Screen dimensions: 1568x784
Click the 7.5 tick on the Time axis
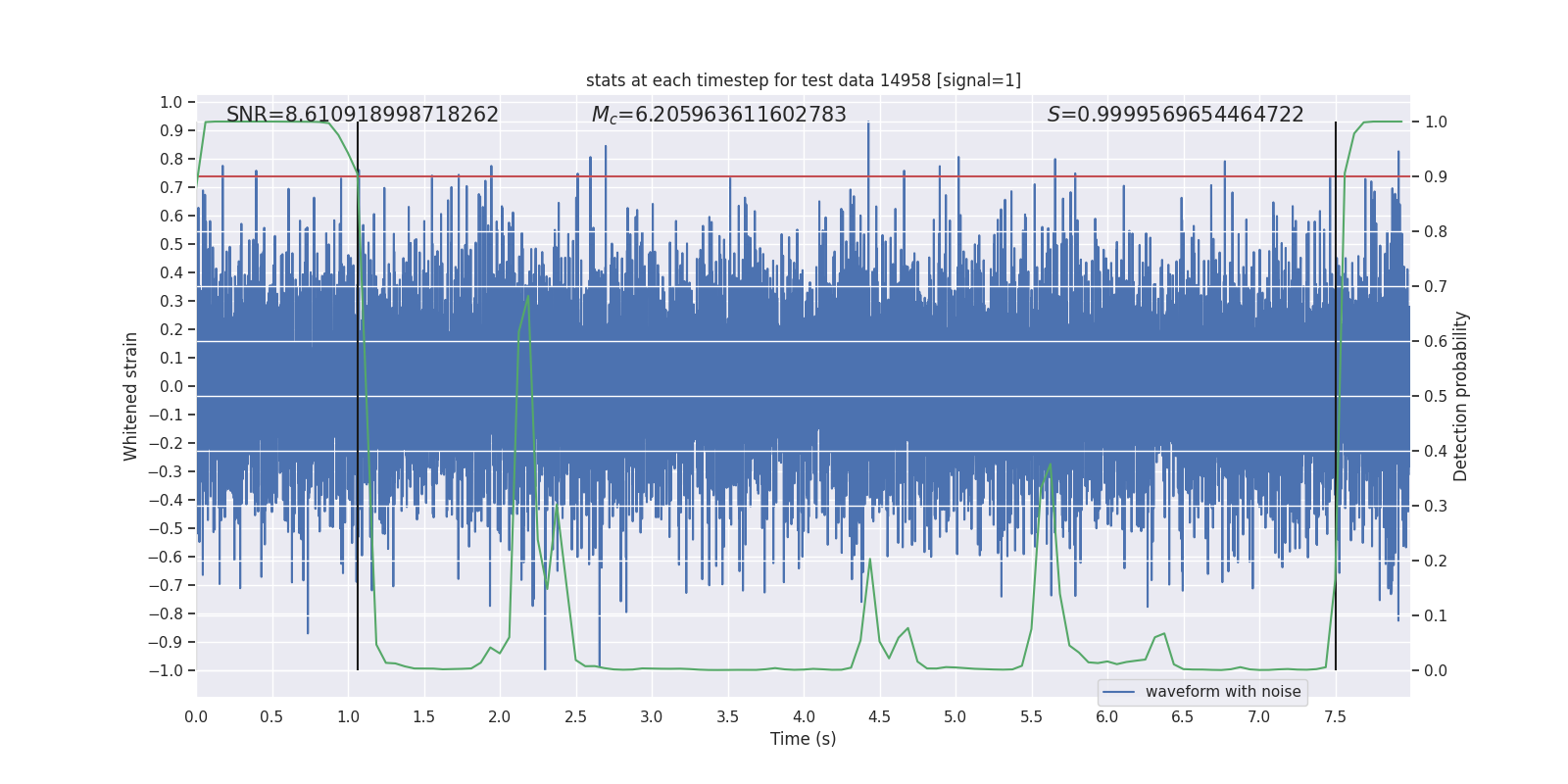pyautogui.click(x=1335, y=716)
